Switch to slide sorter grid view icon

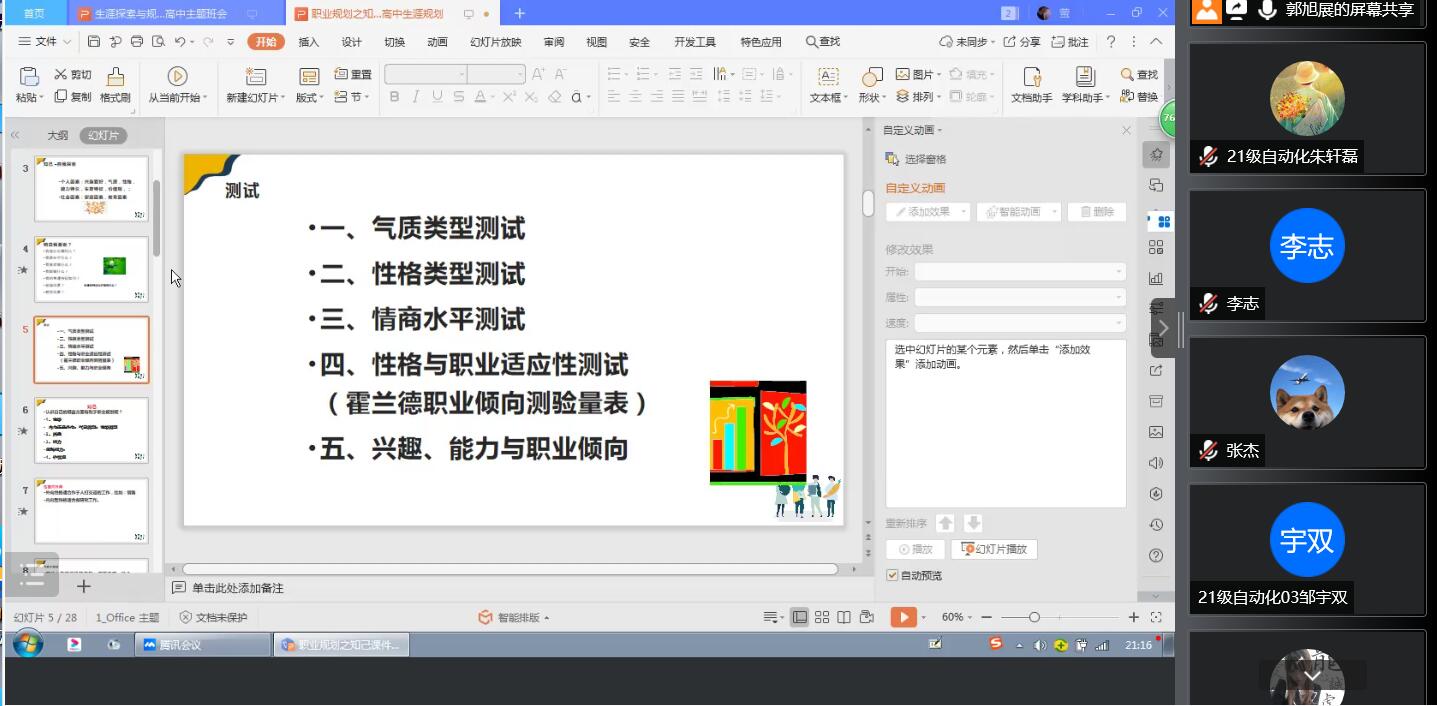point(822,617)
